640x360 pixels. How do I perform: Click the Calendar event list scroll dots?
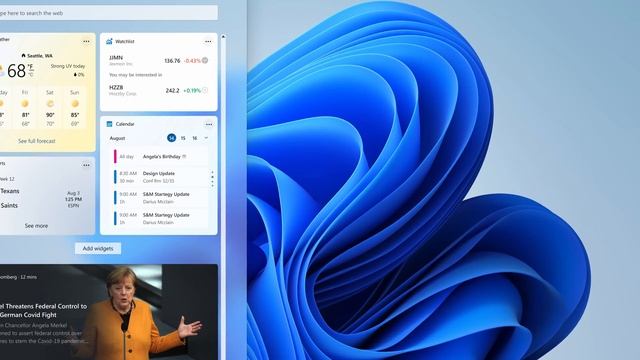tap(212, 179)
